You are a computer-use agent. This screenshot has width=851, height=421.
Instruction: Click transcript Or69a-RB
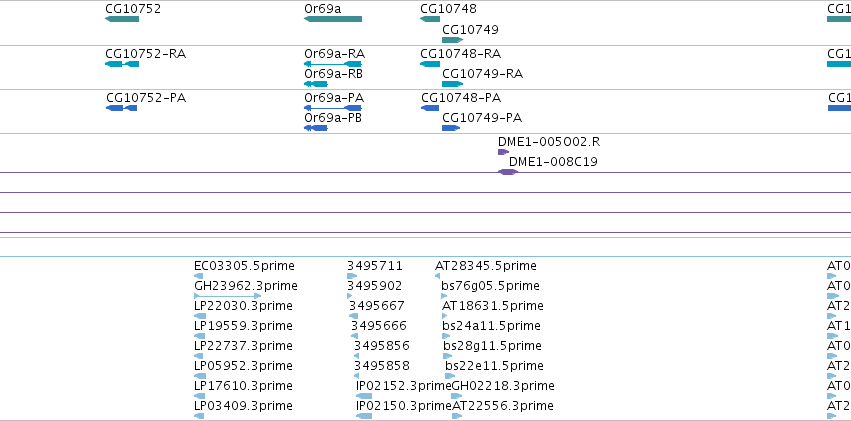[x=315, y=84]
